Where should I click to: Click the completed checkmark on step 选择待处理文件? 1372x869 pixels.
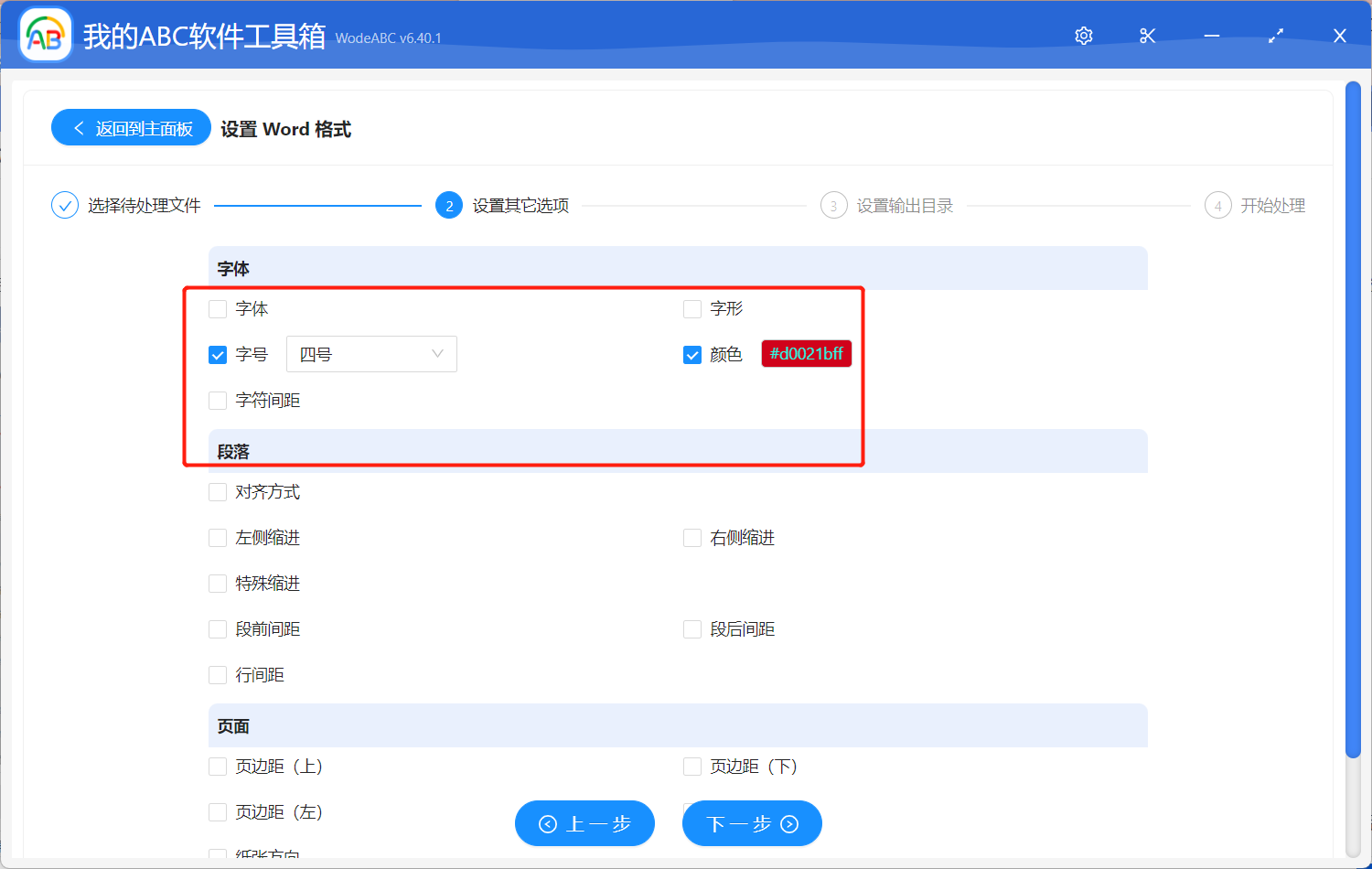pyautogui.click(x=64, y=205)
